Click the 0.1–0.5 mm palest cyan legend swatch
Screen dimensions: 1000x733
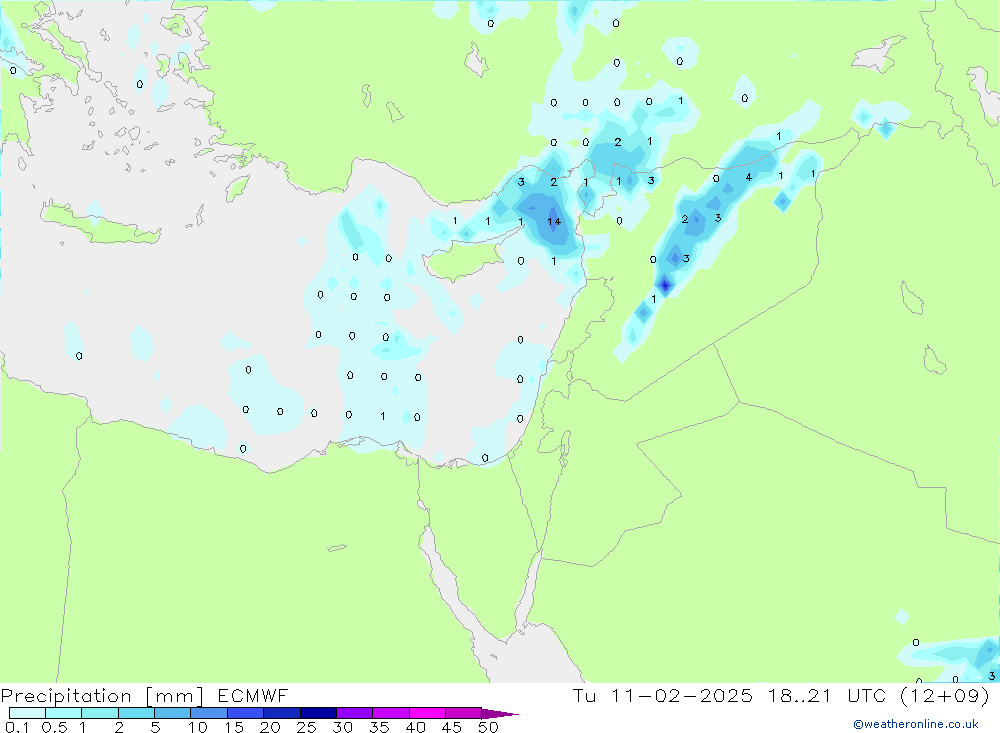(x=27, y=713)
